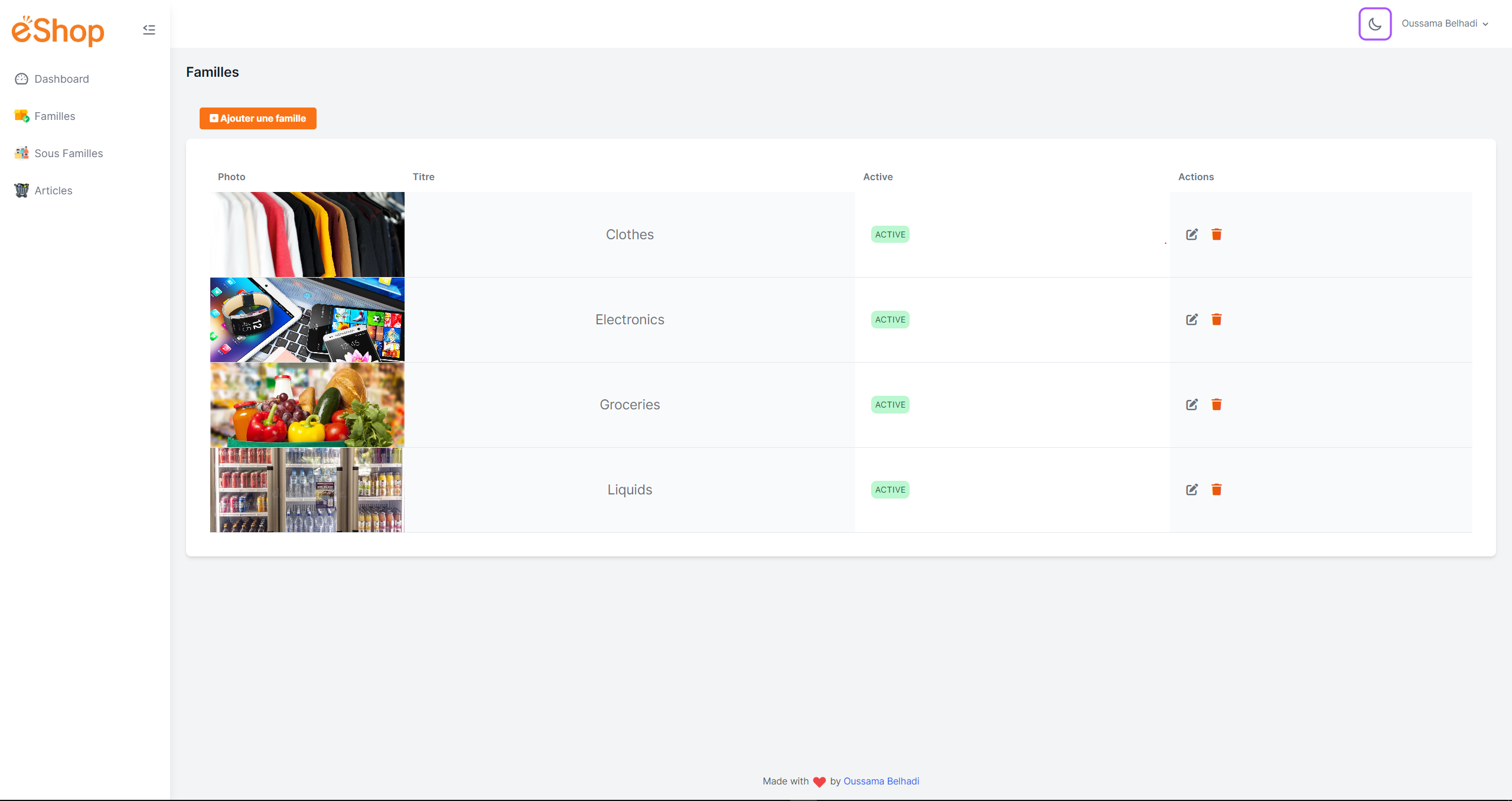Click the ACTIVE badge on Liquids row

tap(889, 489)
